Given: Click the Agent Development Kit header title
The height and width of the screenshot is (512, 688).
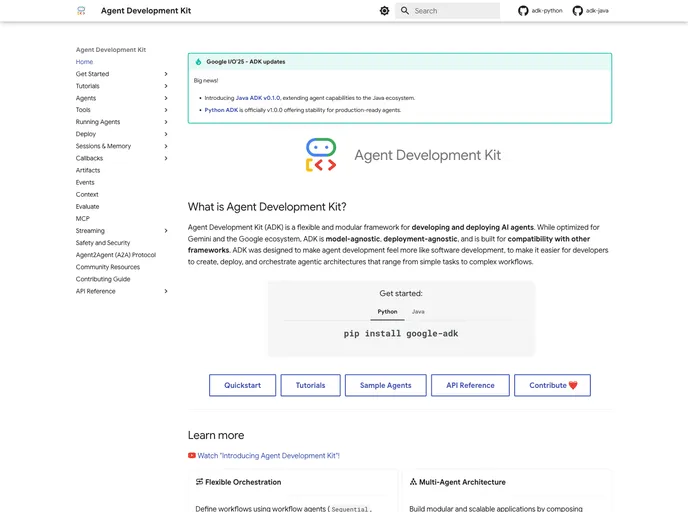Looking at the screenshot, I should (146, 11).
